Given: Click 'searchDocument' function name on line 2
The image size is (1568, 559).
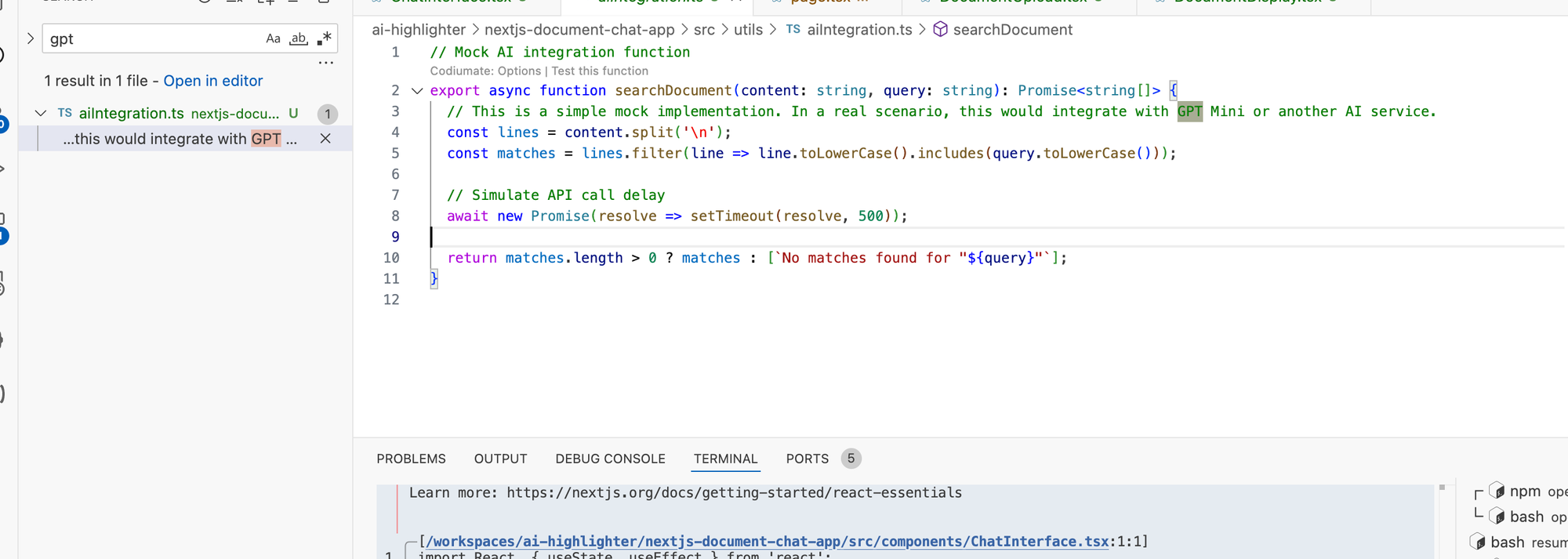Looking at the screenshot, I should 673,91.
